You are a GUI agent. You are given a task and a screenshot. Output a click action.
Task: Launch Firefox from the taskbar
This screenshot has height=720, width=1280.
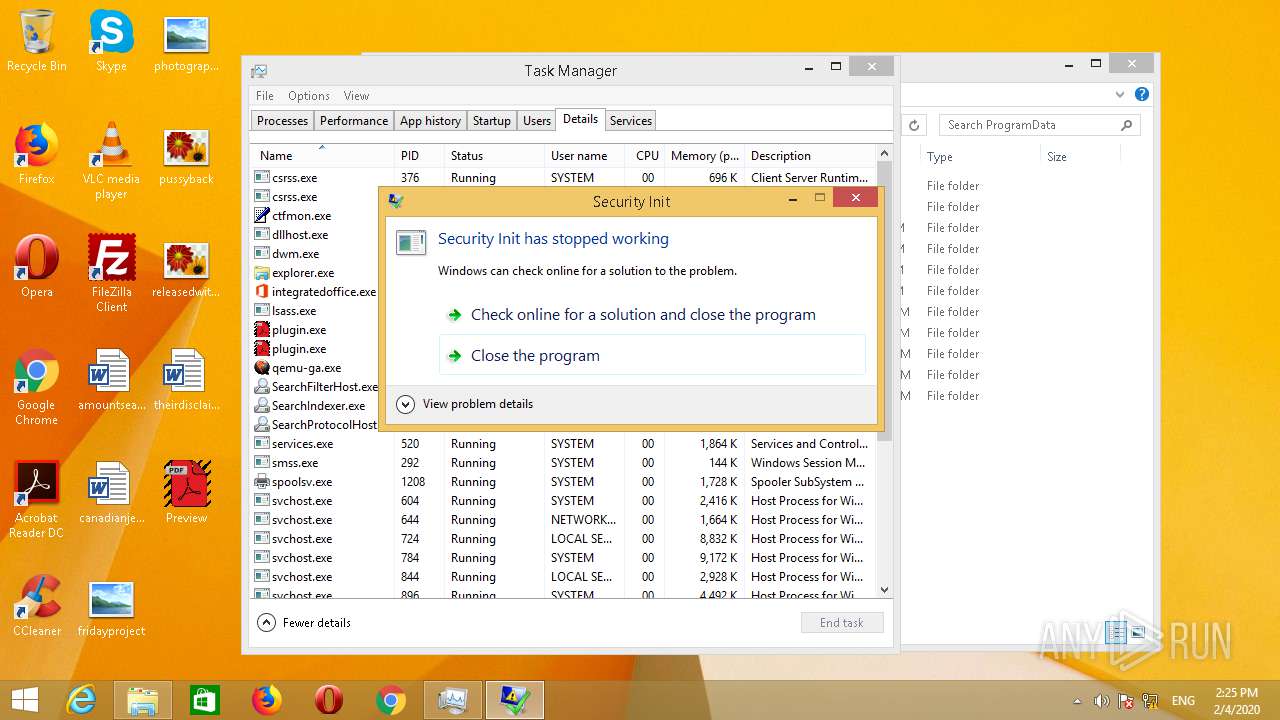click(267, 700)
